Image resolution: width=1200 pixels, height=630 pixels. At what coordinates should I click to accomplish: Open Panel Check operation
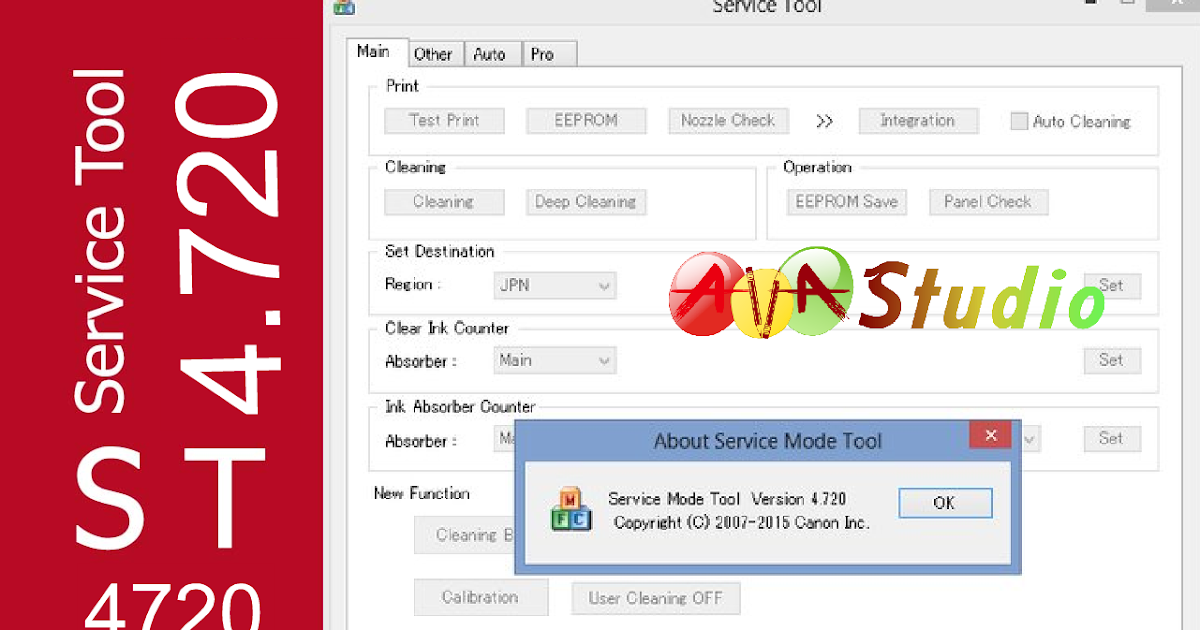pos(988,201)
